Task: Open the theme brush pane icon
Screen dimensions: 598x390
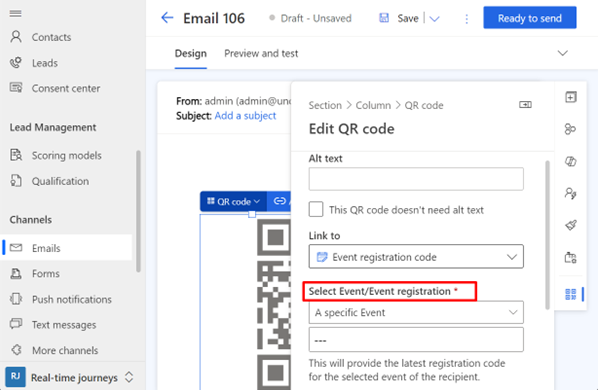Action: [x=570, y=225]
